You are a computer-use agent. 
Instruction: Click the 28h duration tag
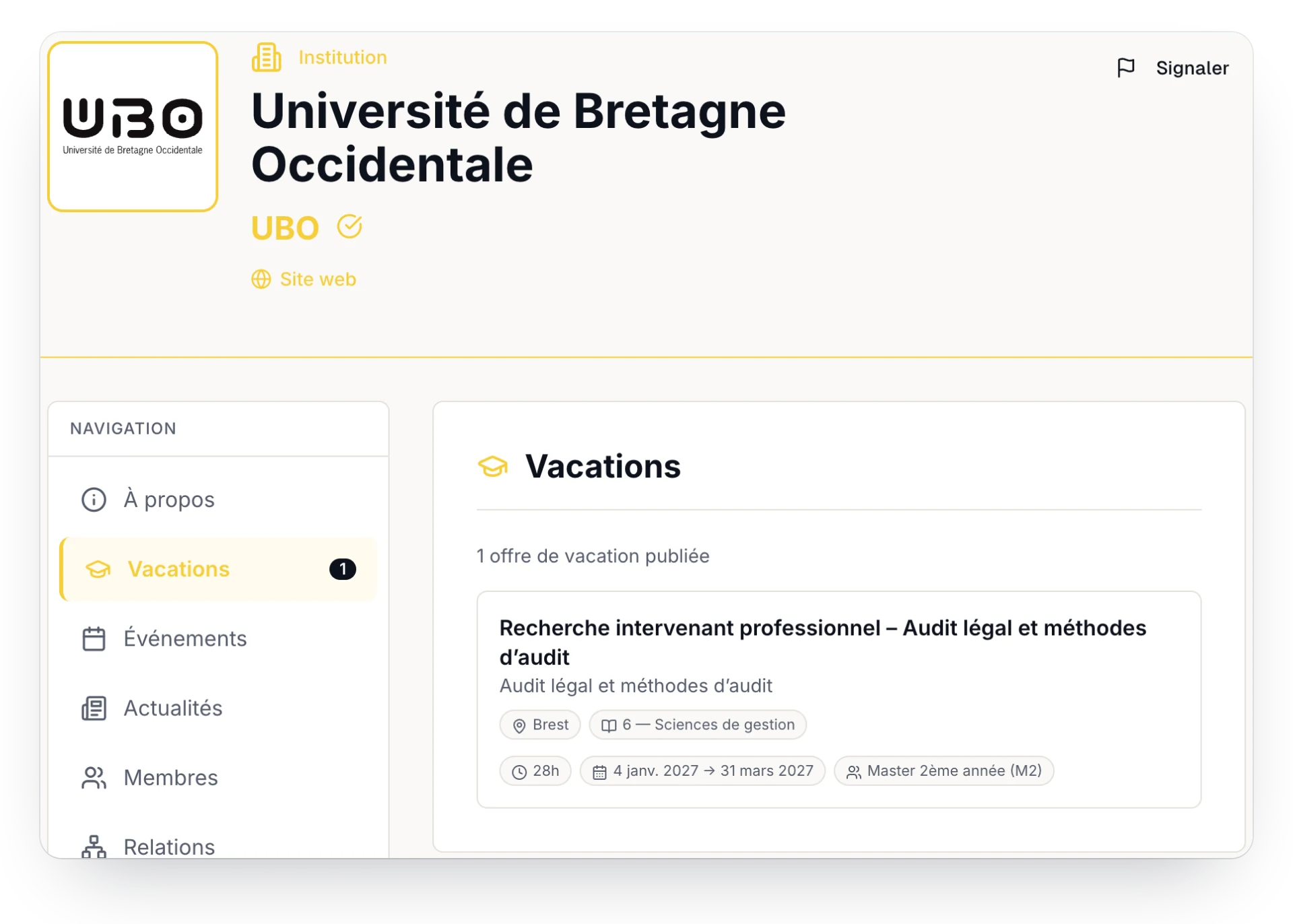coord(535,770)
